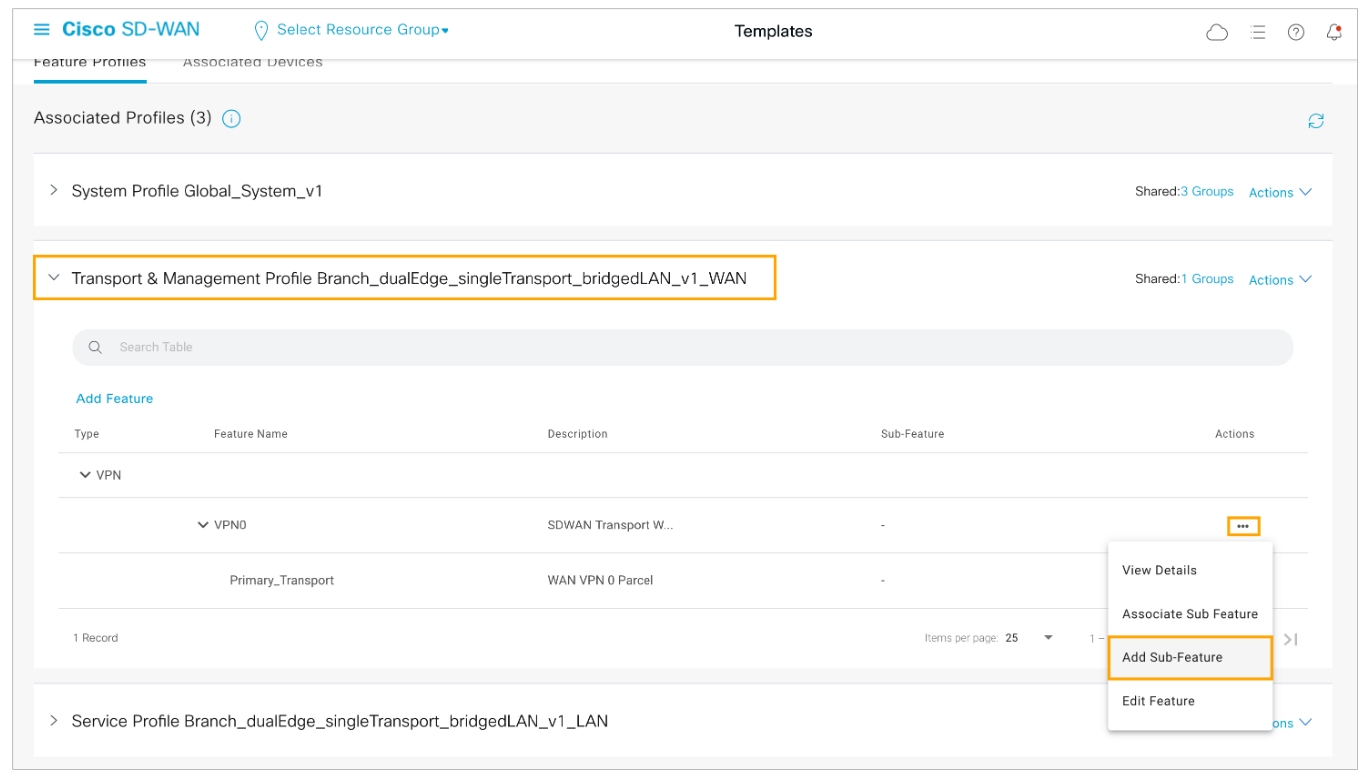Open the task list icon in header
This screenshot has width=1366, height=781.
(x=1258, y=32)
